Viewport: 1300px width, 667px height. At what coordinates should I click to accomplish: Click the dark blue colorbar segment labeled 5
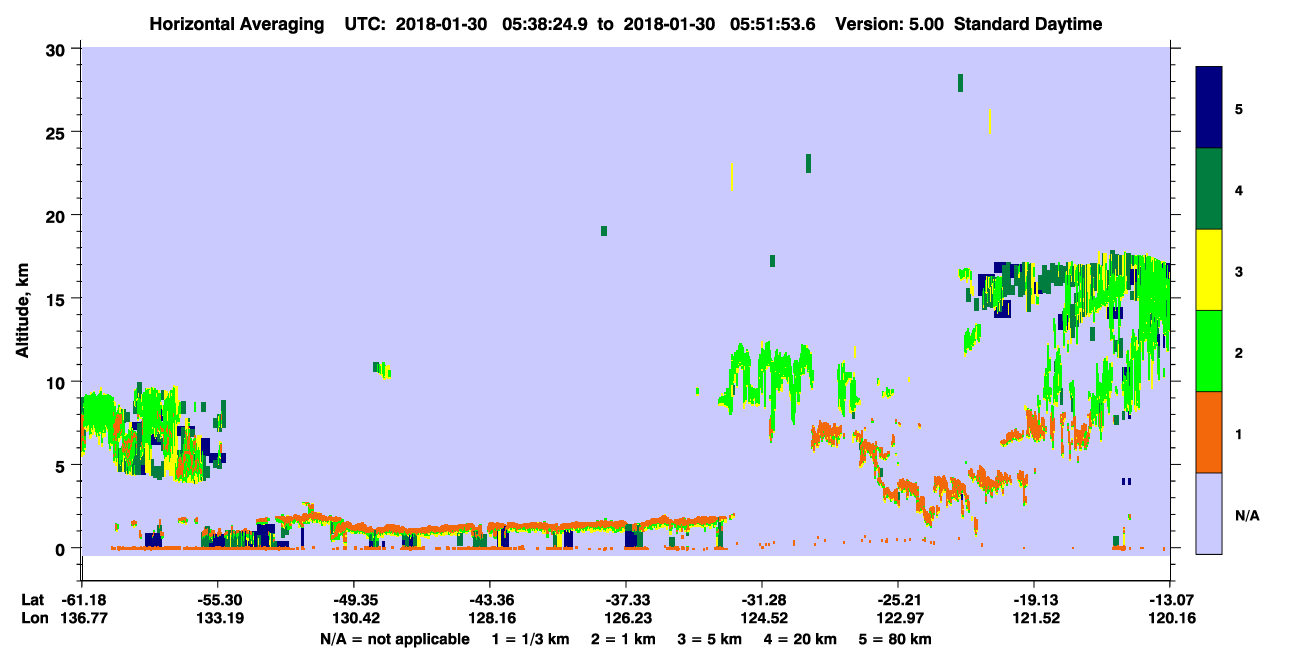tap(1209, 108)
